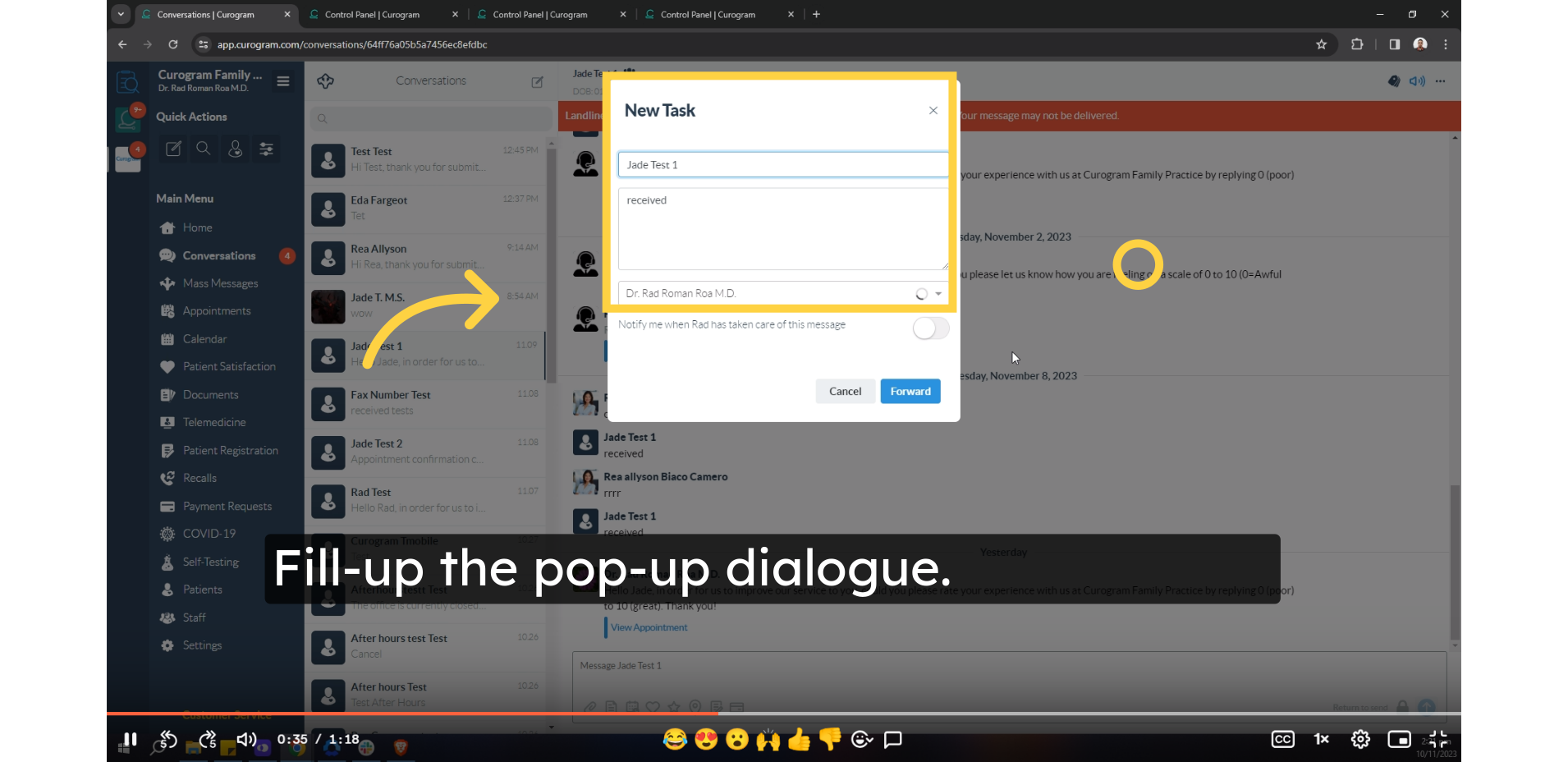Image resolution: width=1568 pixels, height=762 pixels.
Task: Click the conversations search field
Action: [430, 118]
